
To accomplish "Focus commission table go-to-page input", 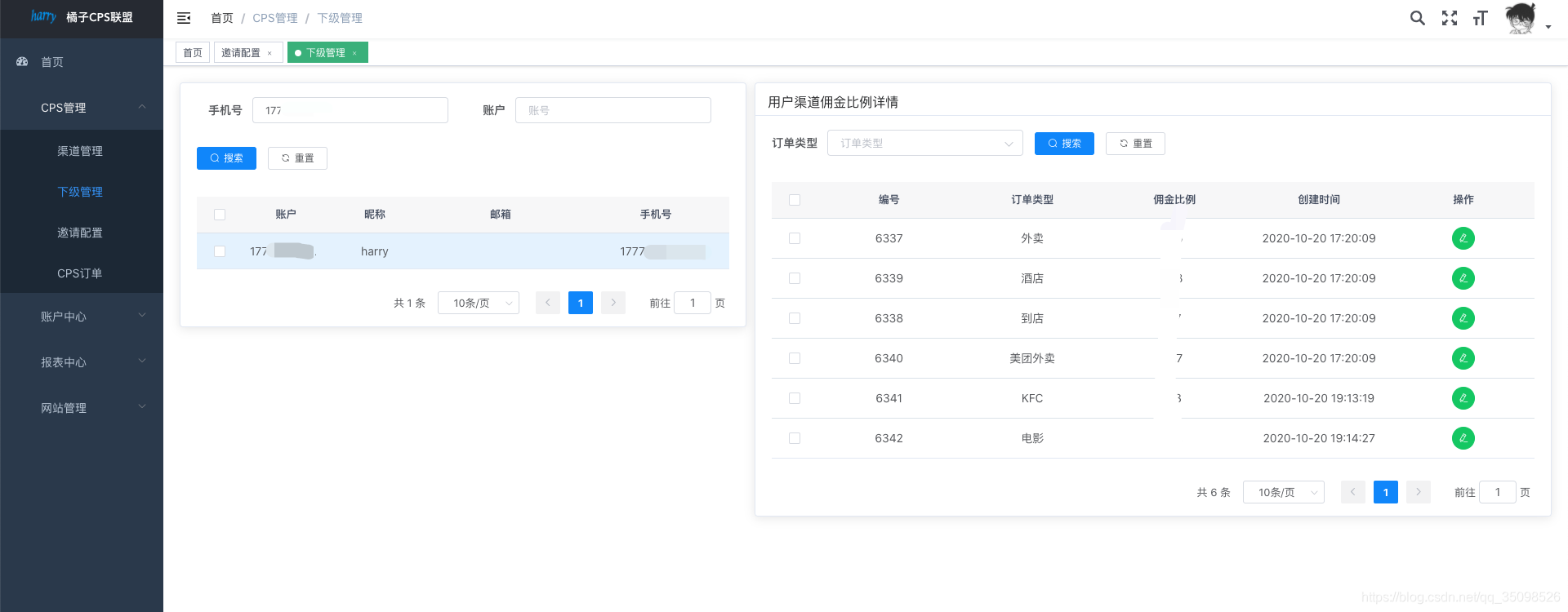I will click(x=1498, y=492).
